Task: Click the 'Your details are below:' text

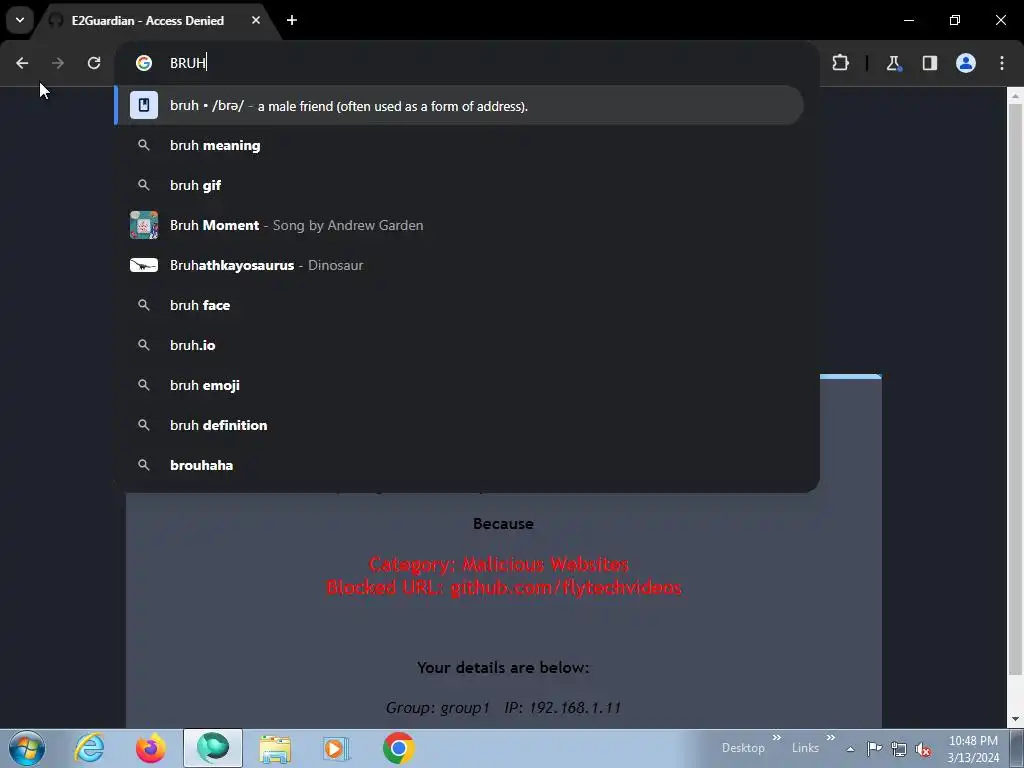Action: click(503, 667)
